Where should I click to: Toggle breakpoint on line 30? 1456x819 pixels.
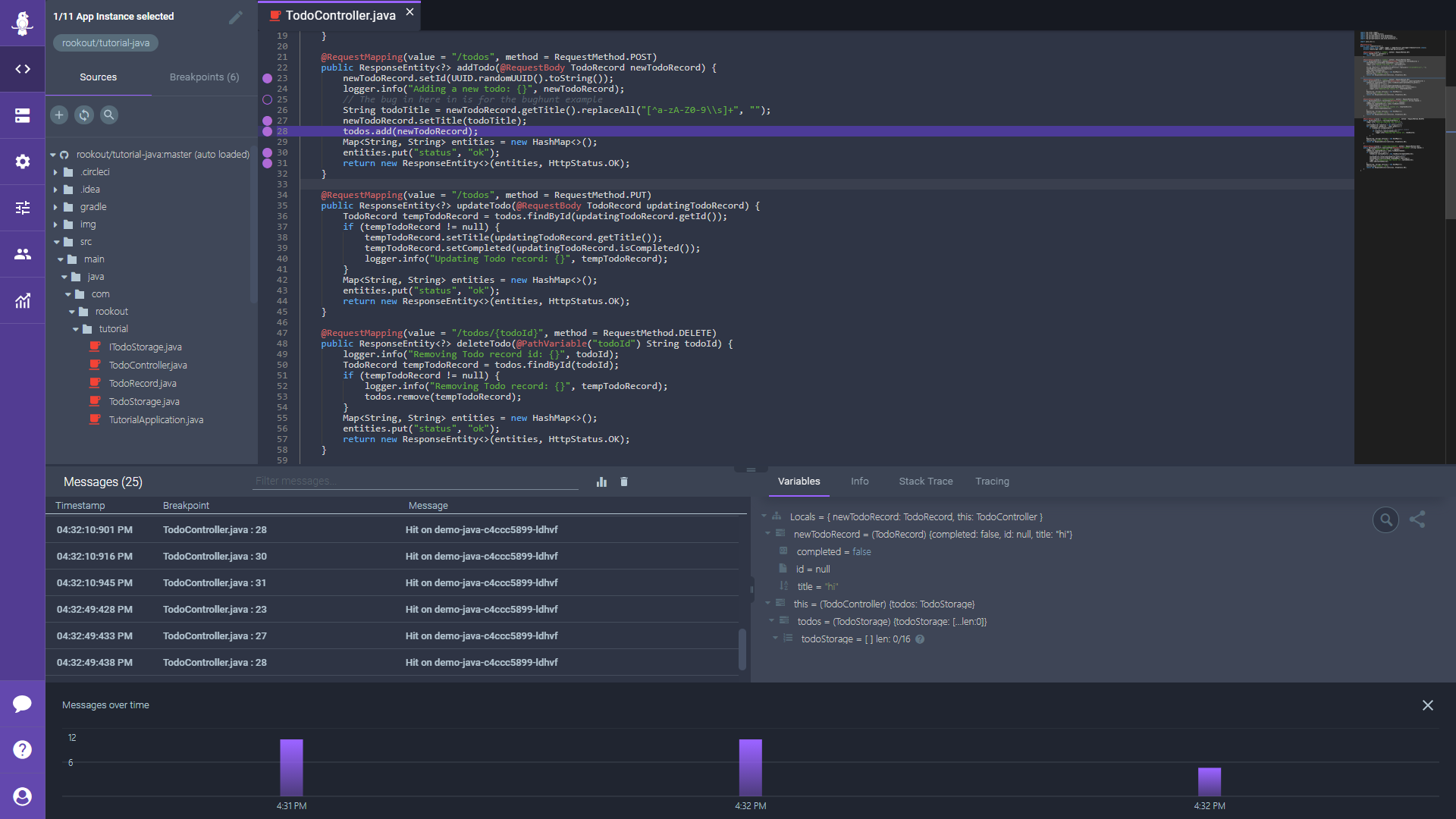(x=267, y=152)
